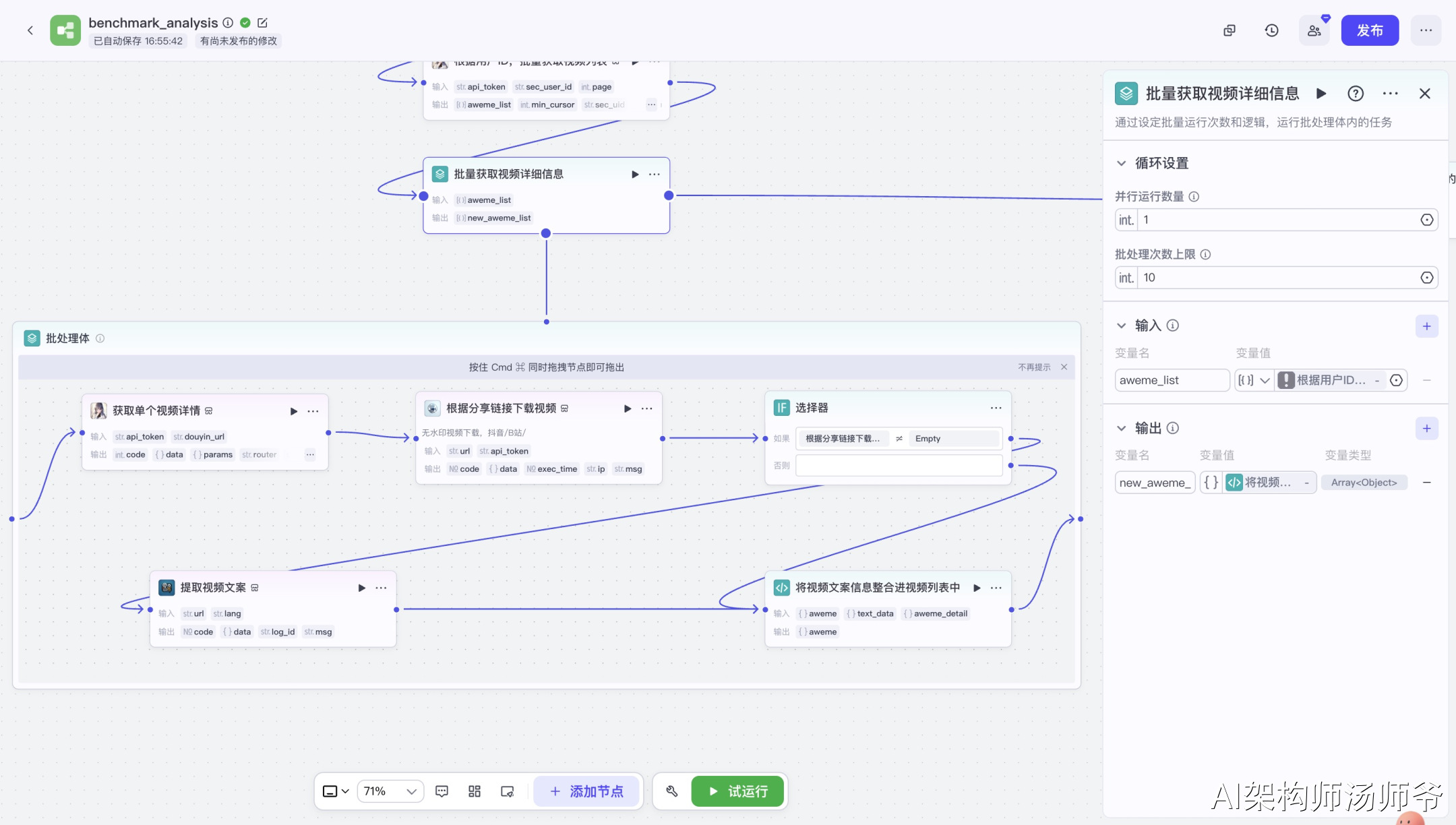Click the back arrow to exit workflow
The height and width of the screenshot is (825, 1456).
coord(30,30)
